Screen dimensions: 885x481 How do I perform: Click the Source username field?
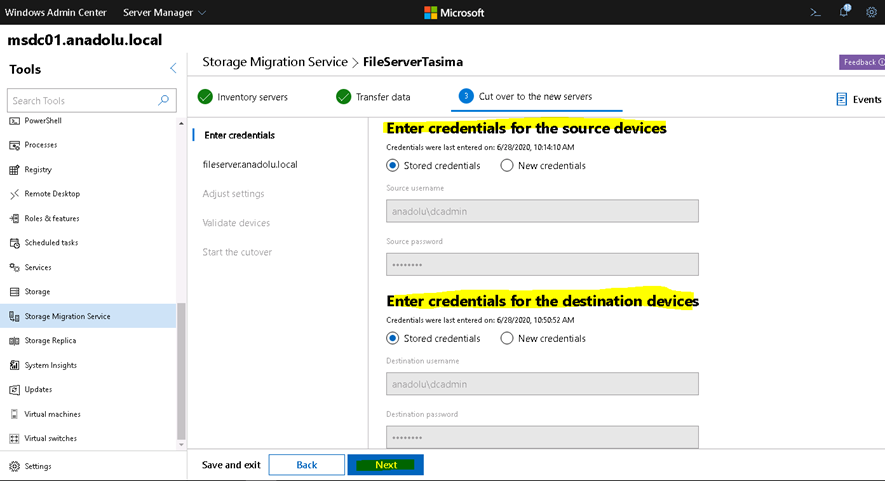coord(542,211)
